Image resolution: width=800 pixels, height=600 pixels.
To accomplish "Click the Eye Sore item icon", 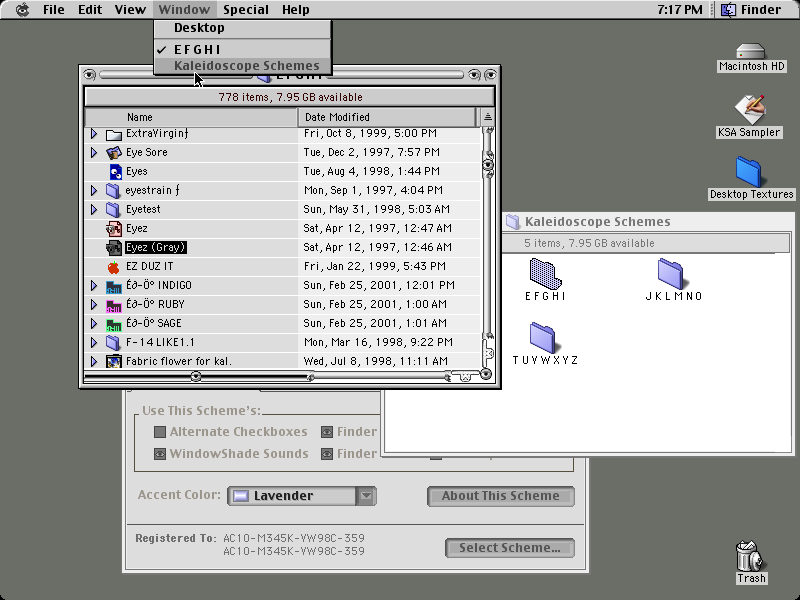I will point(113,153).
